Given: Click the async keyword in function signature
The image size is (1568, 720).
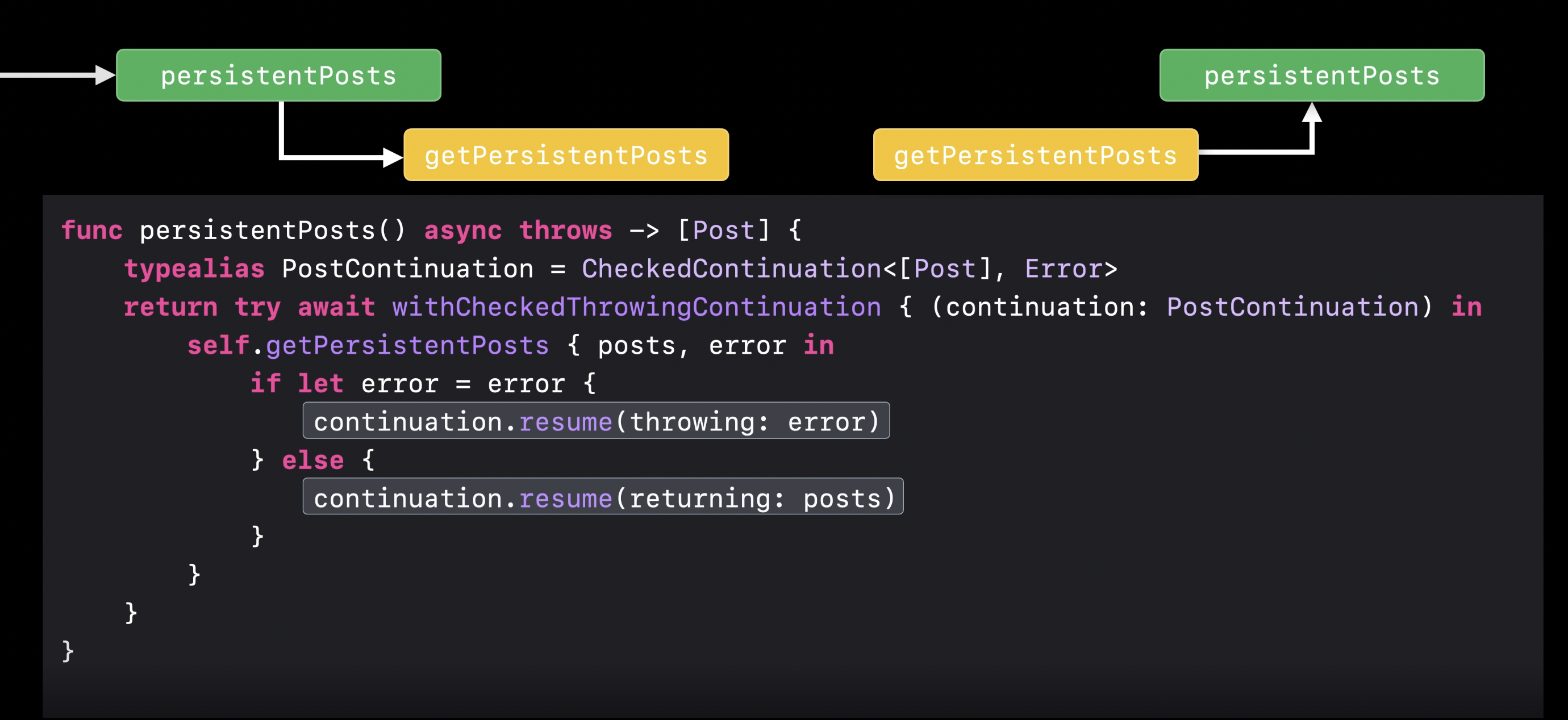Looking at the screenshot, I should tap(462, 231).
